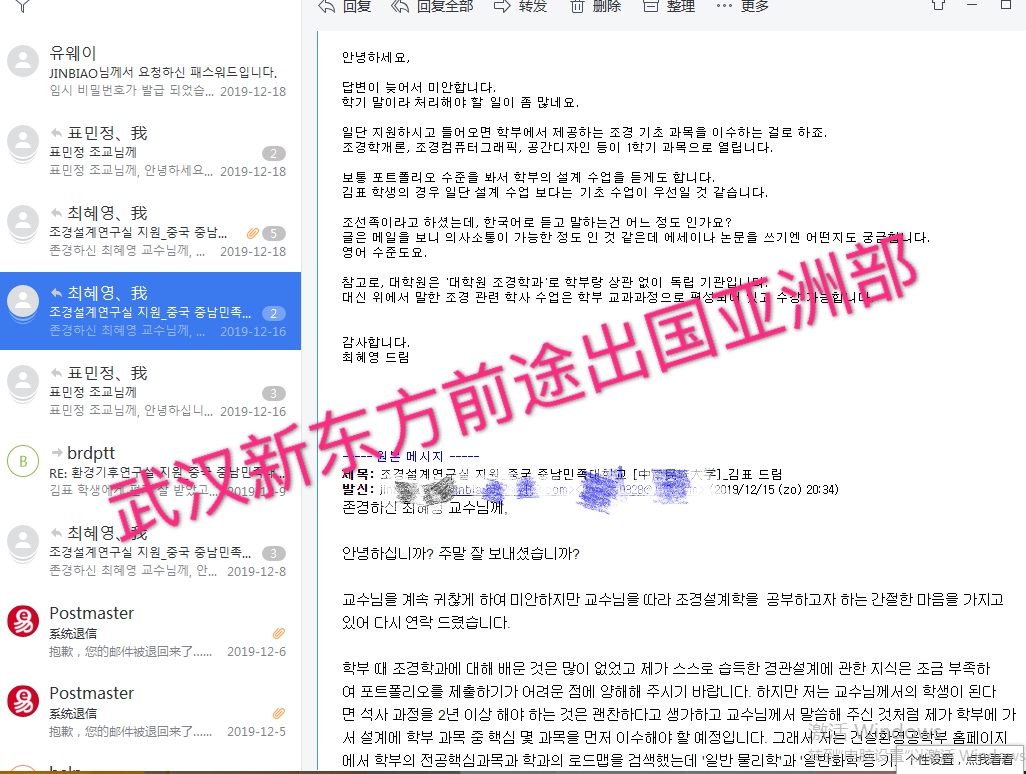Click the green B avatar of brdptt
1026x774 pixels.
pyautogui.click(x=23, y=461)
